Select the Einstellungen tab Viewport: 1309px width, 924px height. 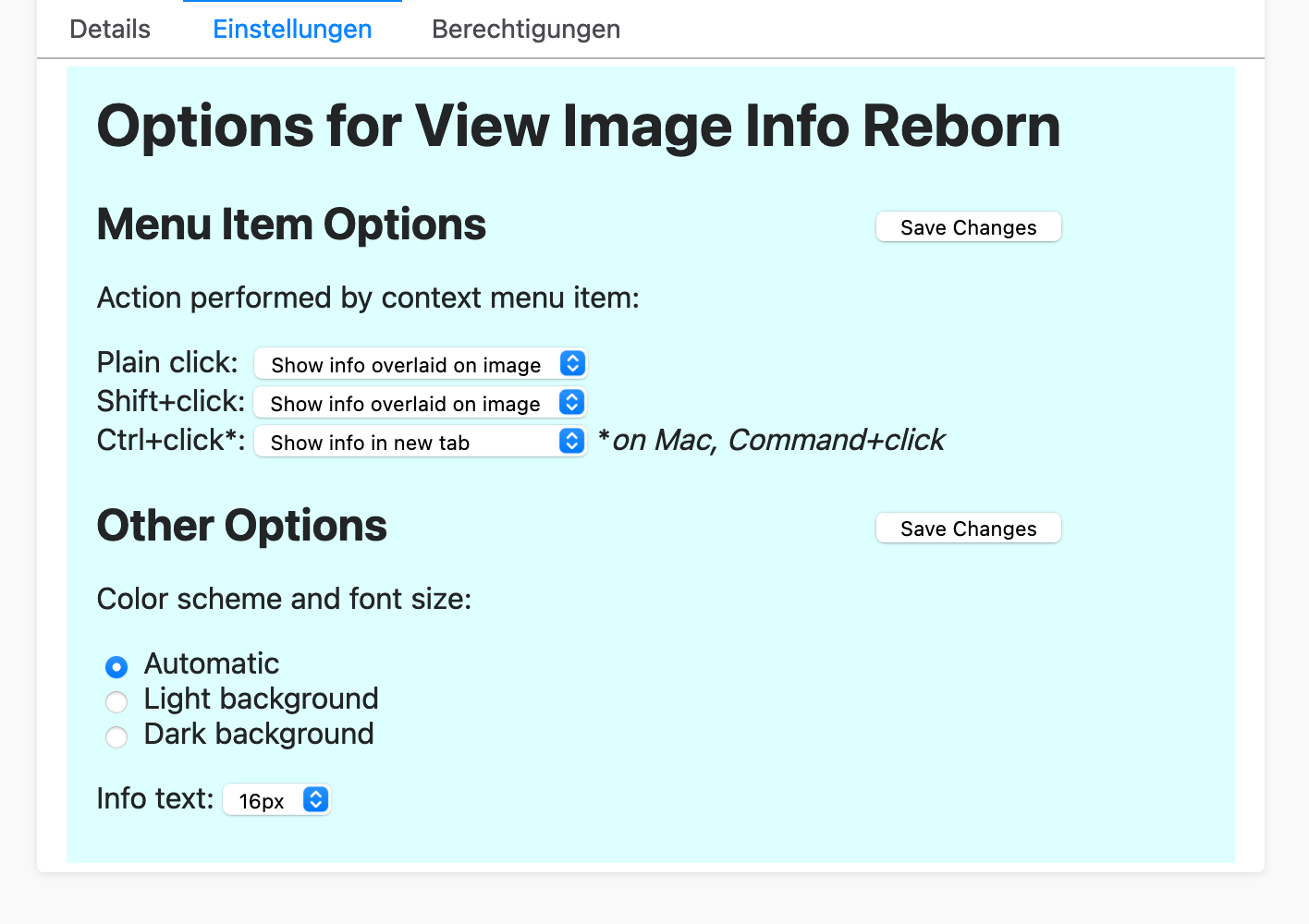tap(292, 30)
